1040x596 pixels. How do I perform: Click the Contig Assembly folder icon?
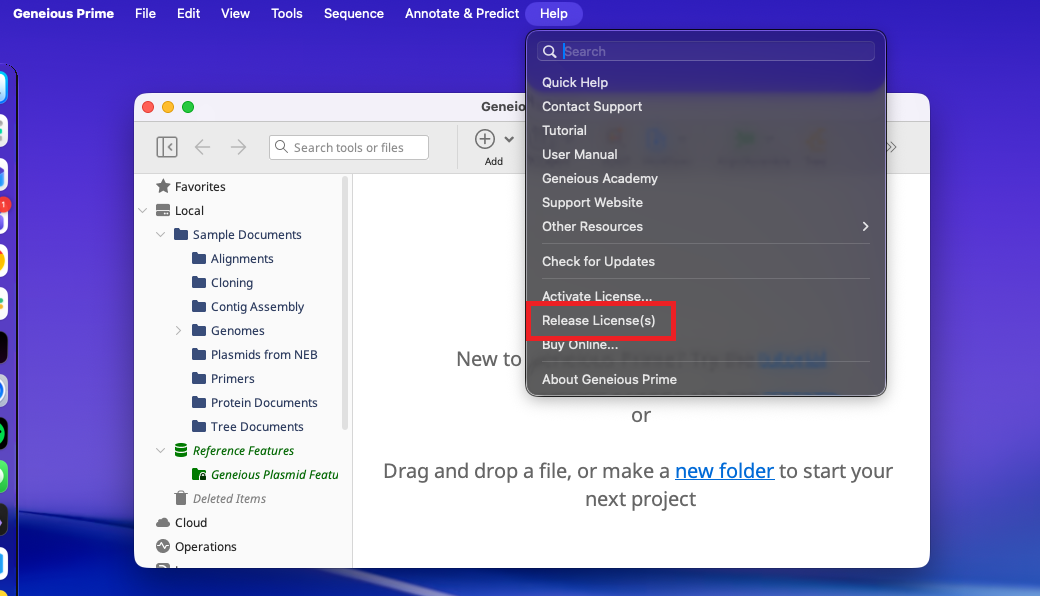(199, 306)
